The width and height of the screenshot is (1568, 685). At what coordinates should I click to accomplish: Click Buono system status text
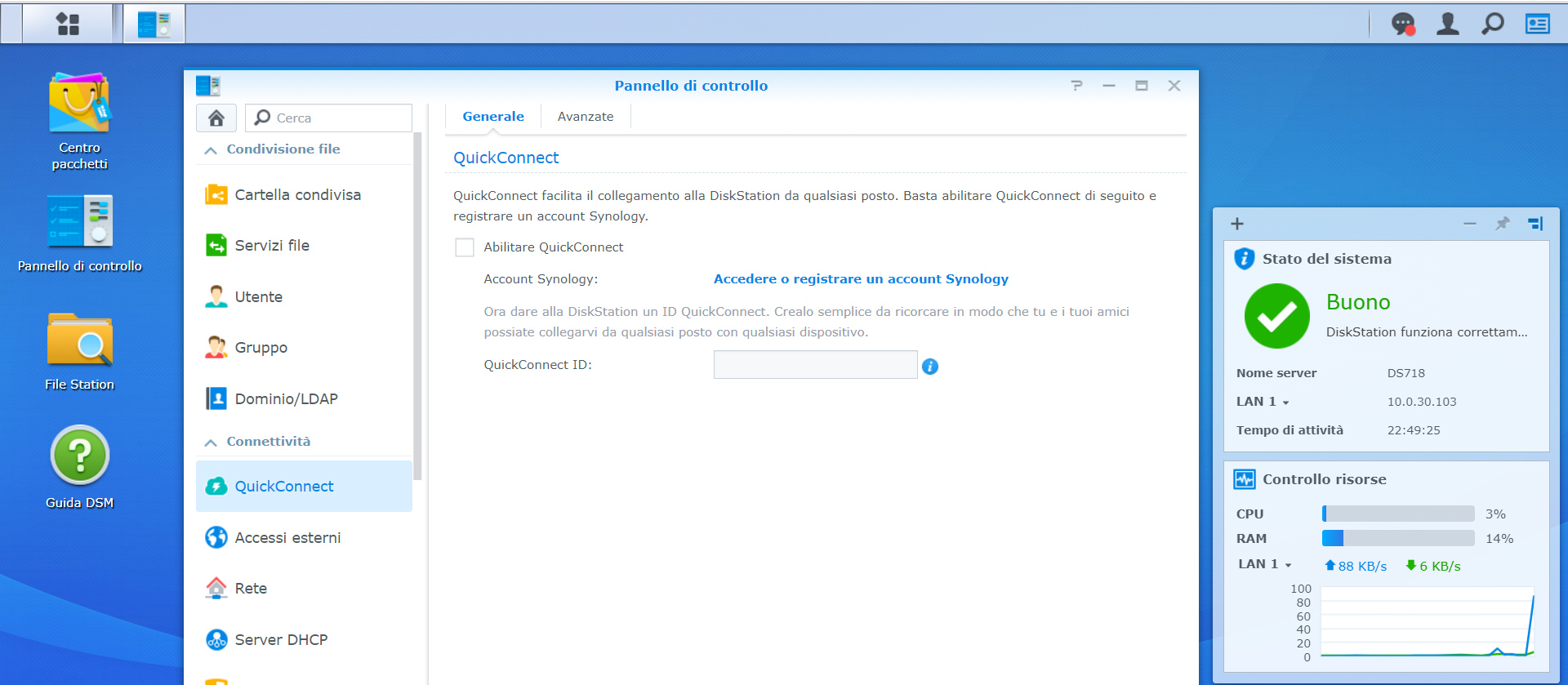1358,302
